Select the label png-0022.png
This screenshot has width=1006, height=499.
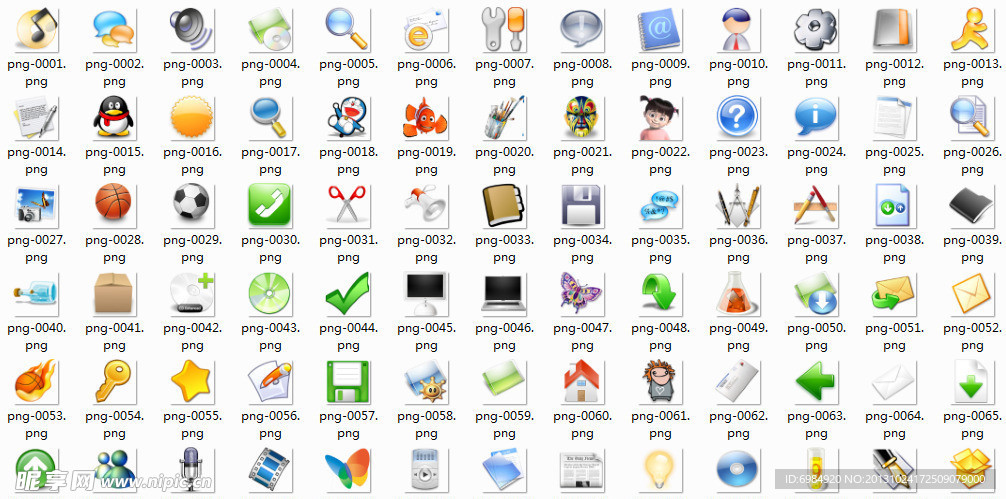pos(660,161)
